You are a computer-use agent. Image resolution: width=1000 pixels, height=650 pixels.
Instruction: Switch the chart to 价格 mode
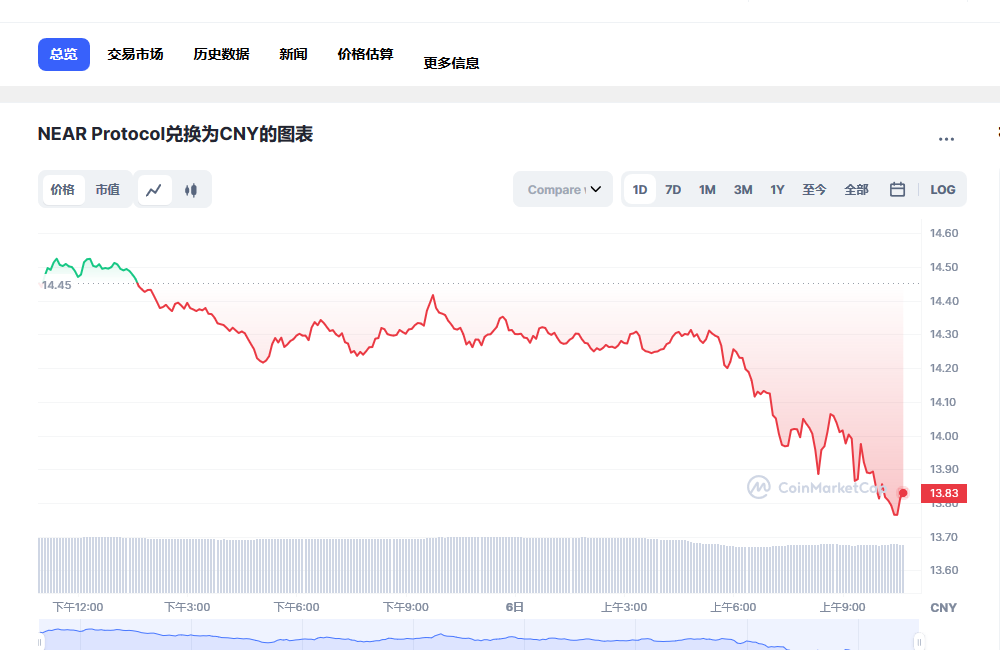pos(63,189)
